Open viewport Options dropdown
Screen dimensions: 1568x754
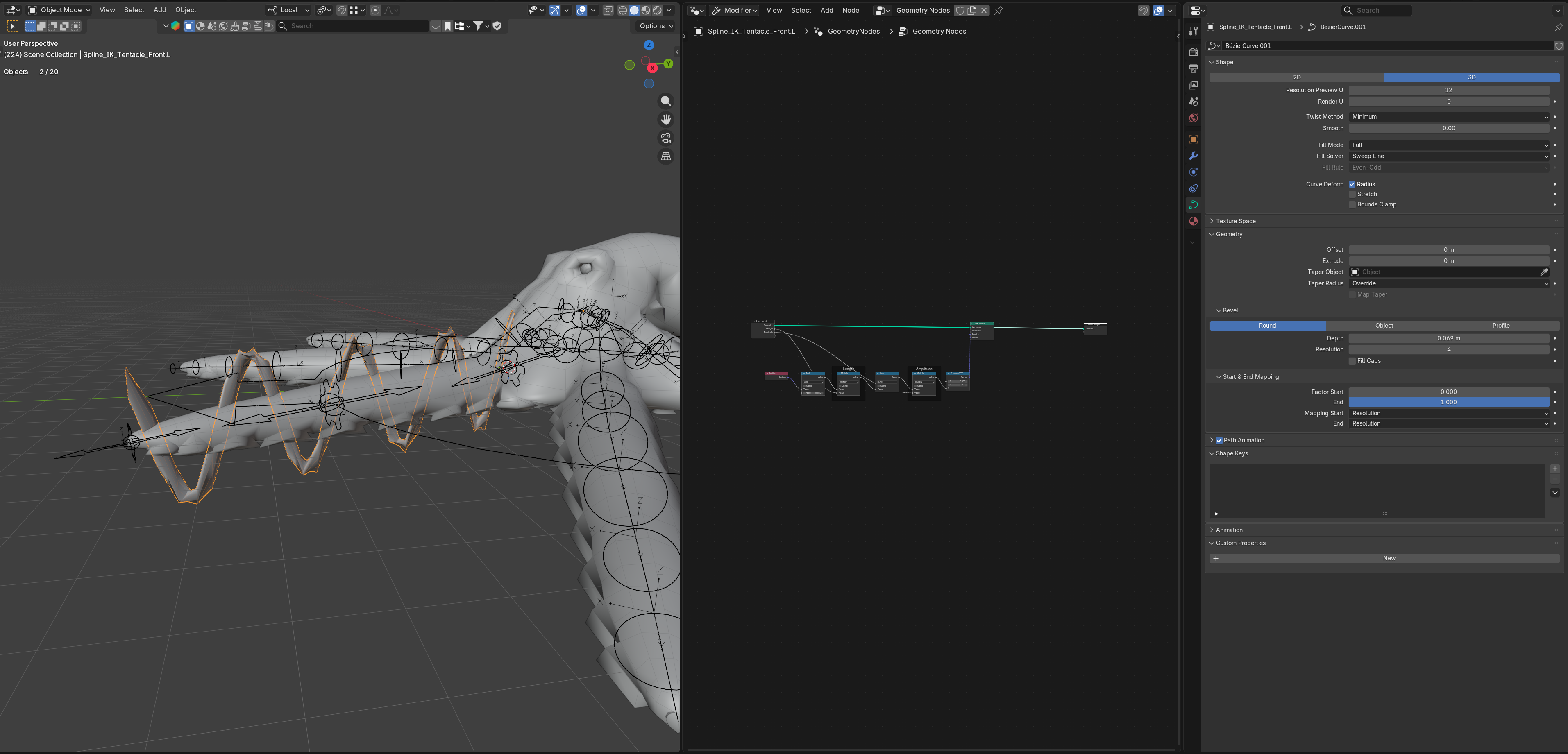656,26
